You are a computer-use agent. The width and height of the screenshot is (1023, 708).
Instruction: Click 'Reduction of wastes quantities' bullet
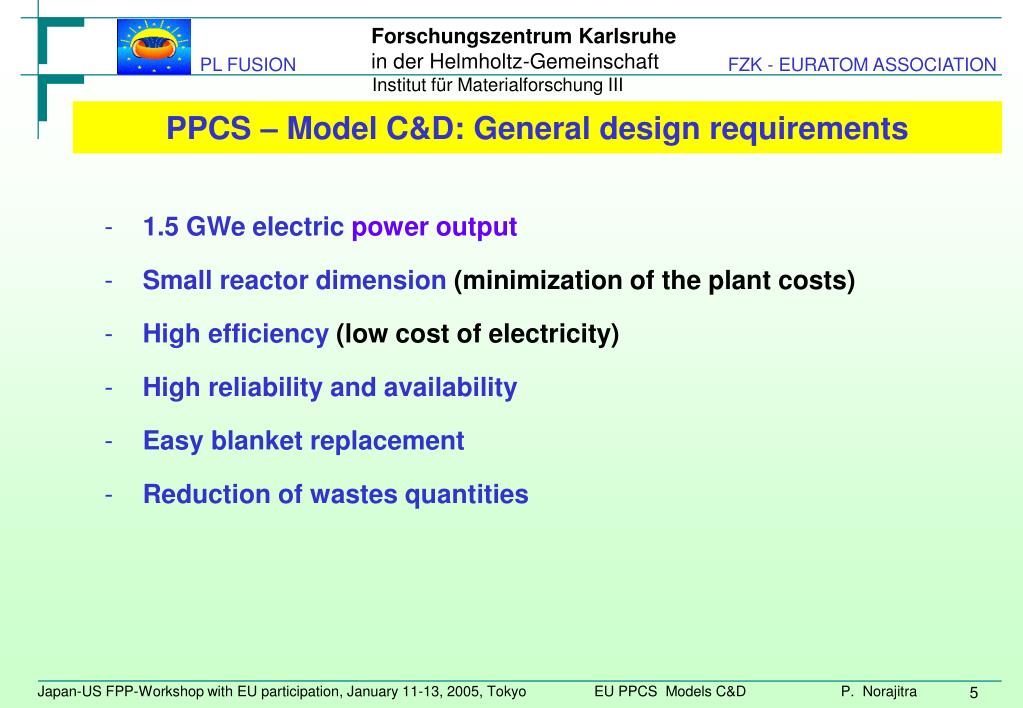(x=335, y=494)
